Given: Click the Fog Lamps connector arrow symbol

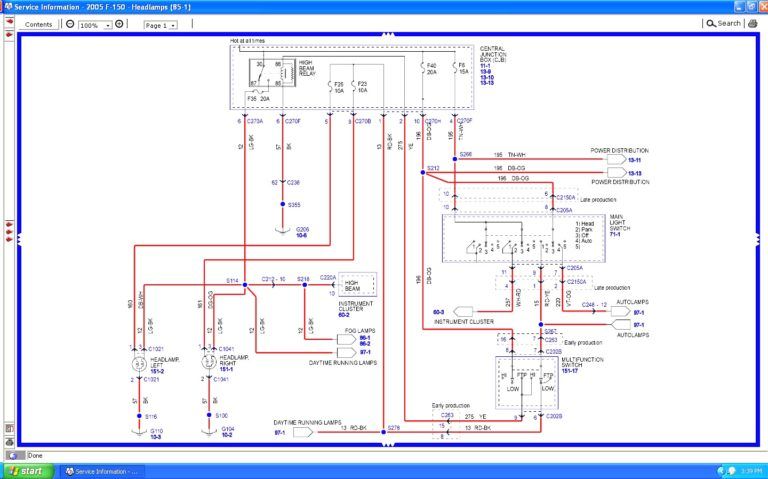Looking at the screenshot, I should click(346, 339).
